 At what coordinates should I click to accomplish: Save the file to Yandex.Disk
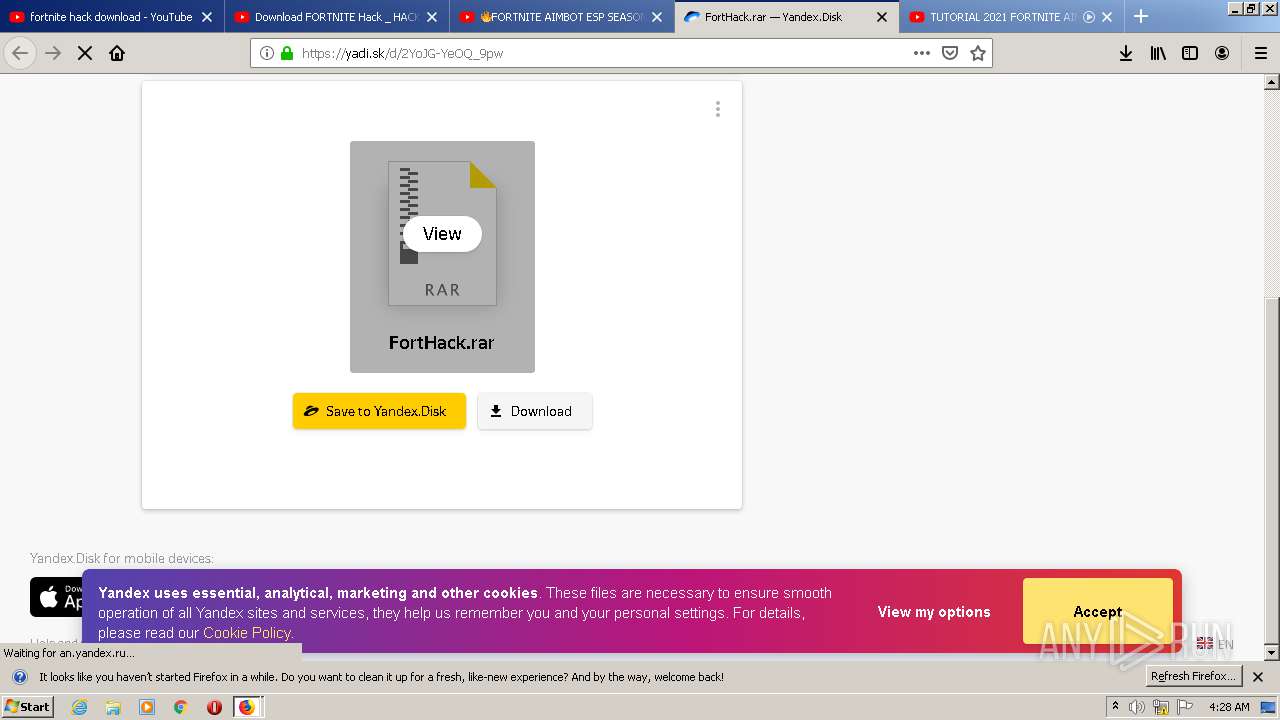coord(379,411)
